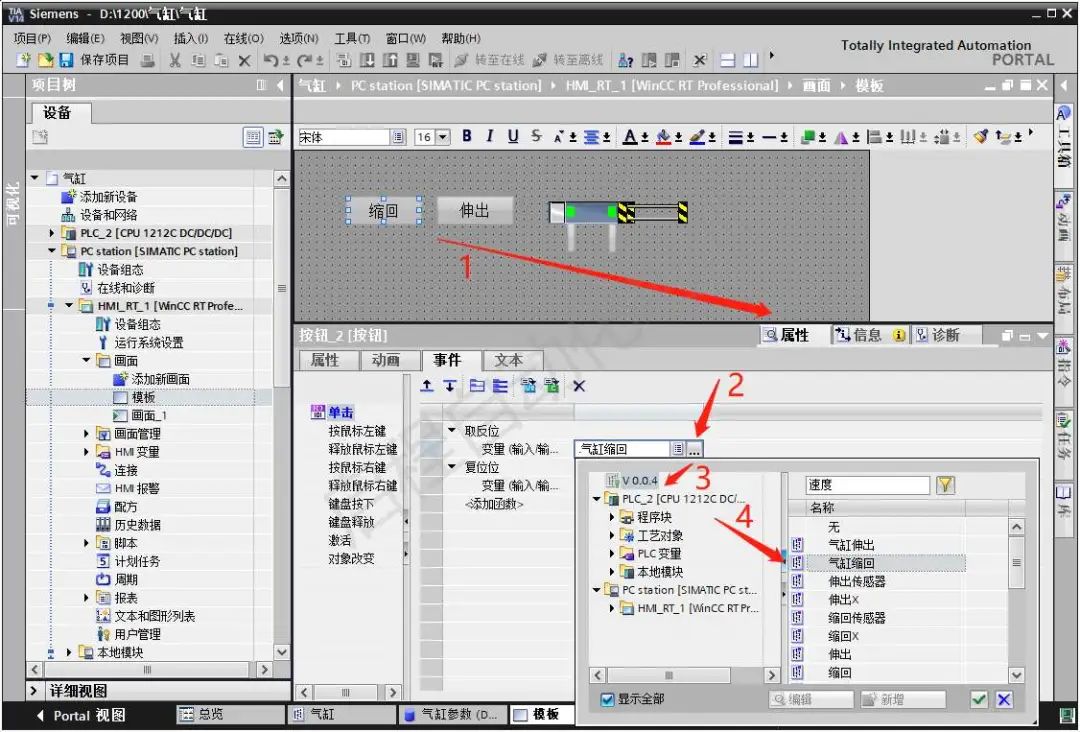Expand the 程序块 folder in tag picker
The height and width of the screenshot is (732, 1080).
click(612, 517)
